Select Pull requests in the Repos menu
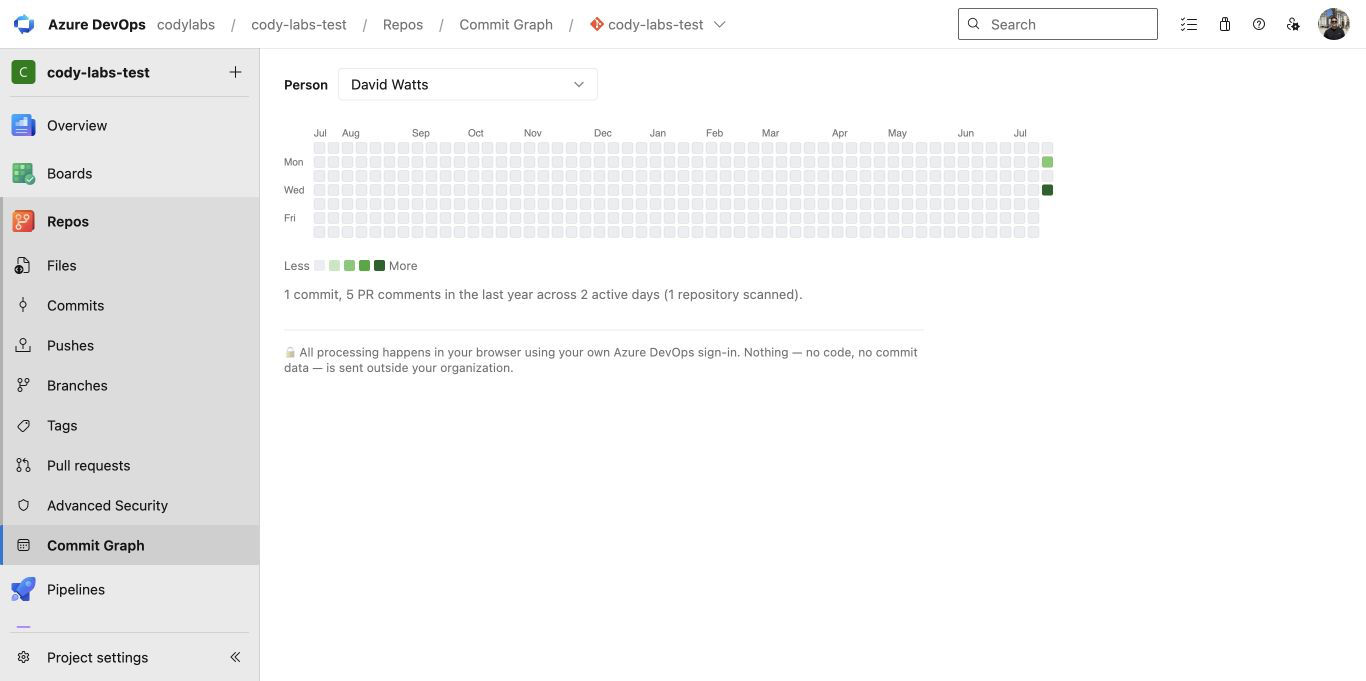 [130, 465]
